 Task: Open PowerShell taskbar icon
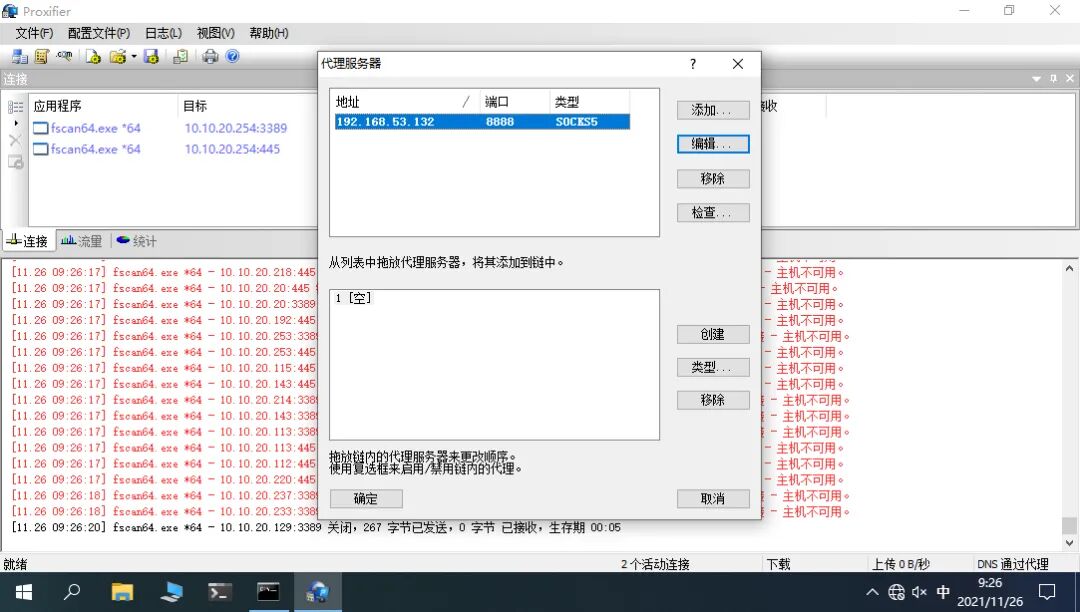pyautogui.click(x=219, y=592)
